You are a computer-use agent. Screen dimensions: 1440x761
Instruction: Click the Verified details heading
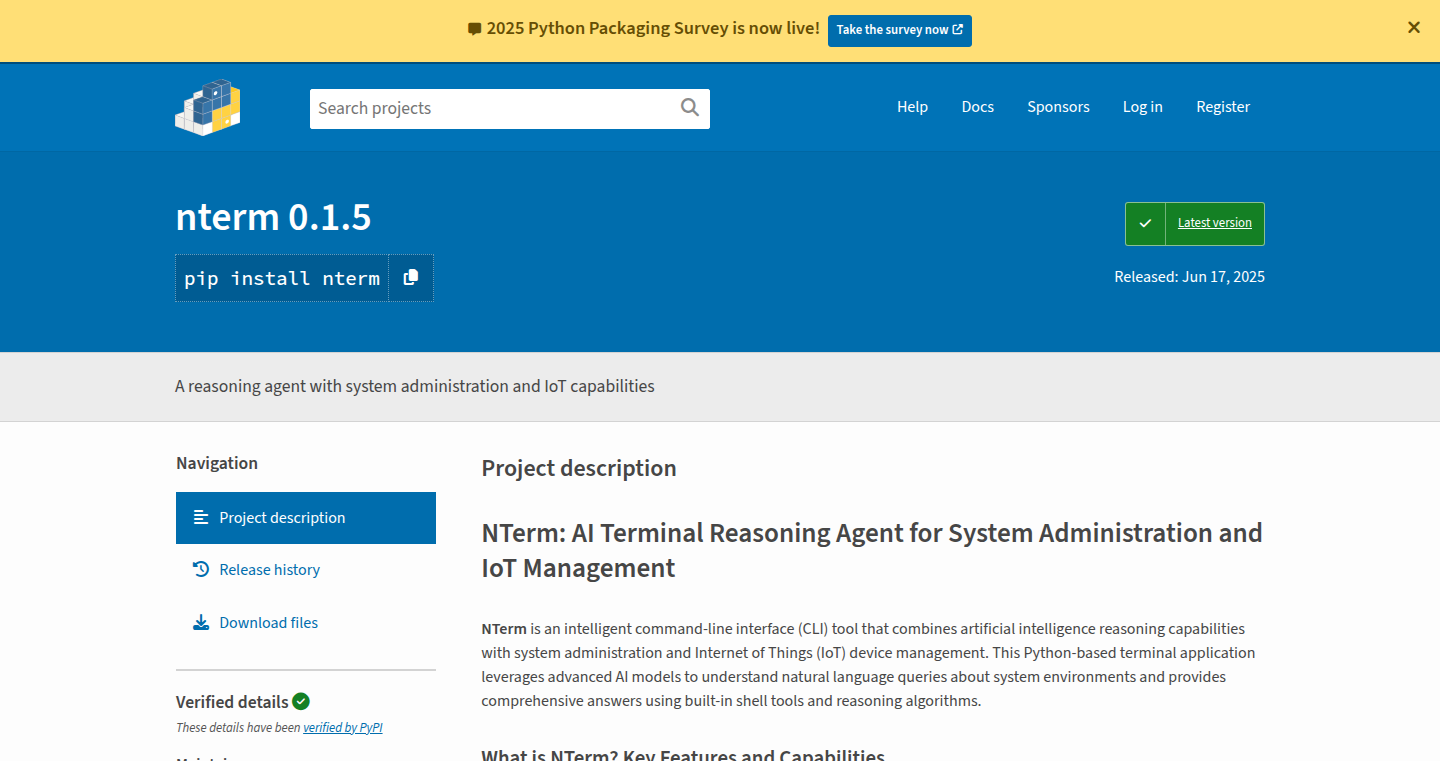232,702
